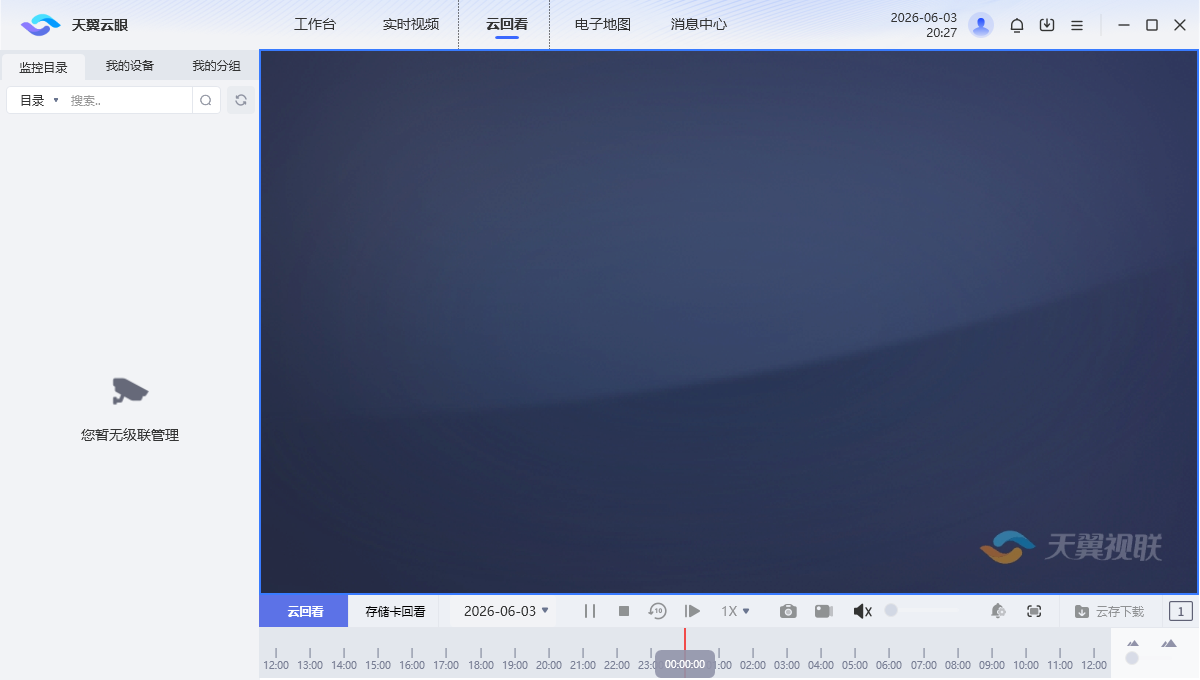Select the 云回看 top tab
Screen dimensions: 1200x680
pyautogui.click(x=507, y=24)
